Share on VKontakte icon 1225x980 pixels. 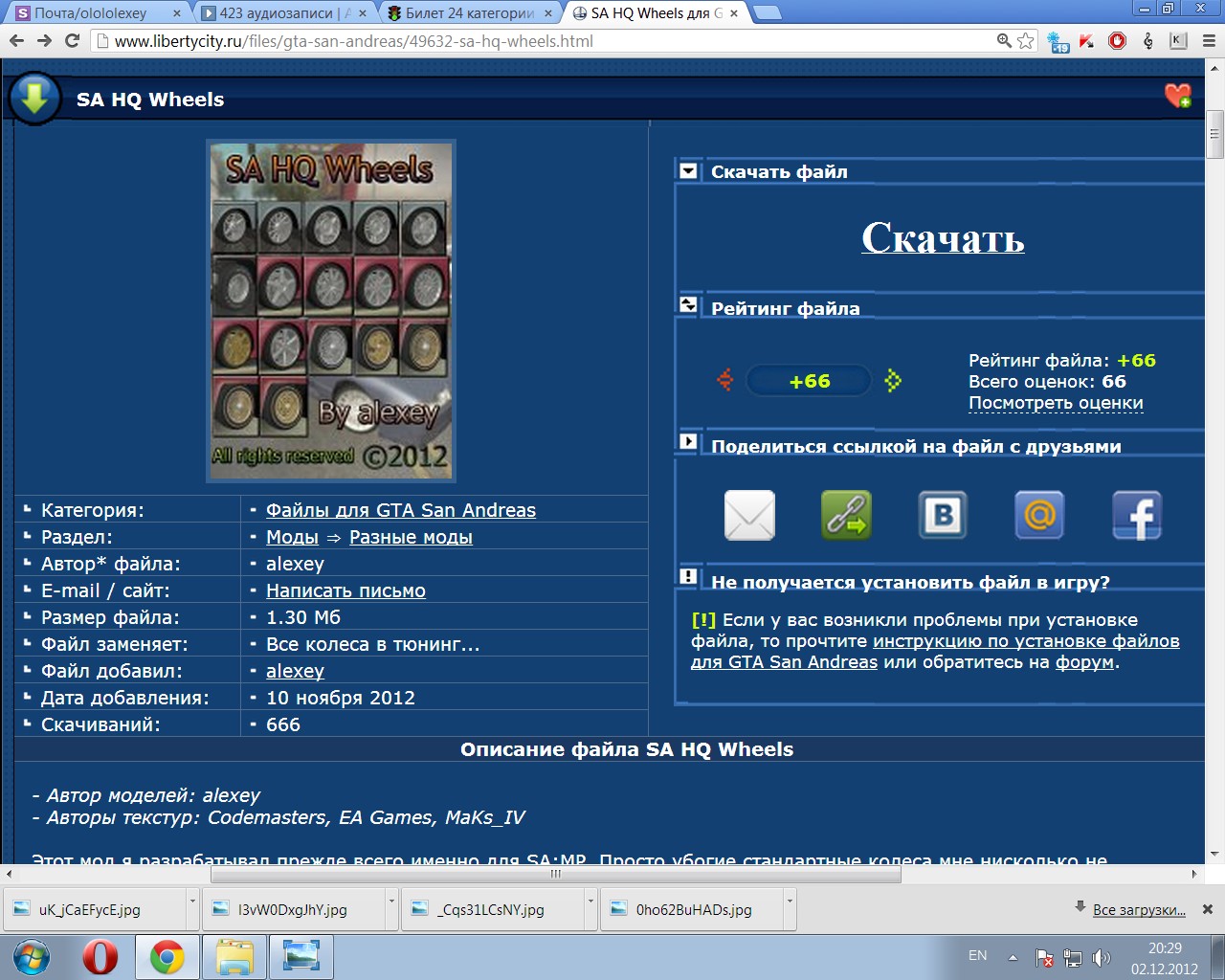pyautogui.click(x=943, y=516)
